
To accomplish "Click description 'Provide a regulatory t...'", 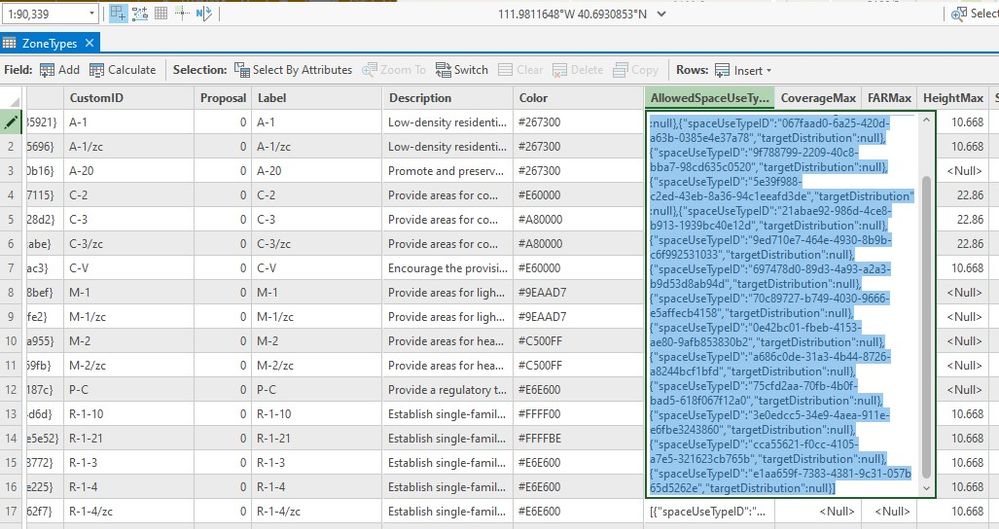I will pyautogui.click(x=447, y=389).
